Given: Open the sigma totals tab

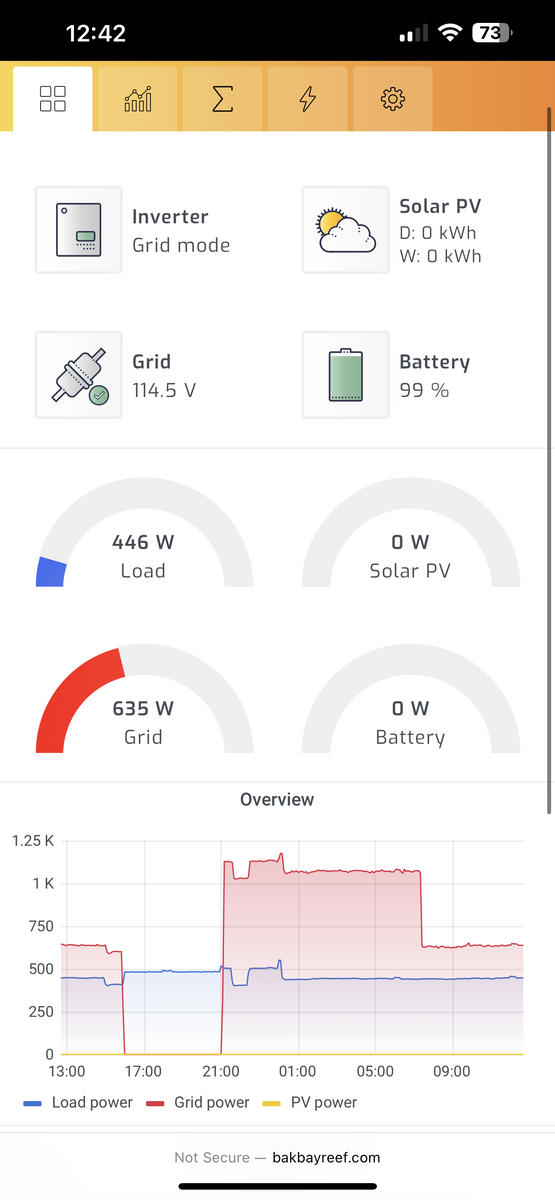Looking at the screenshot, I should coord(223,99).
